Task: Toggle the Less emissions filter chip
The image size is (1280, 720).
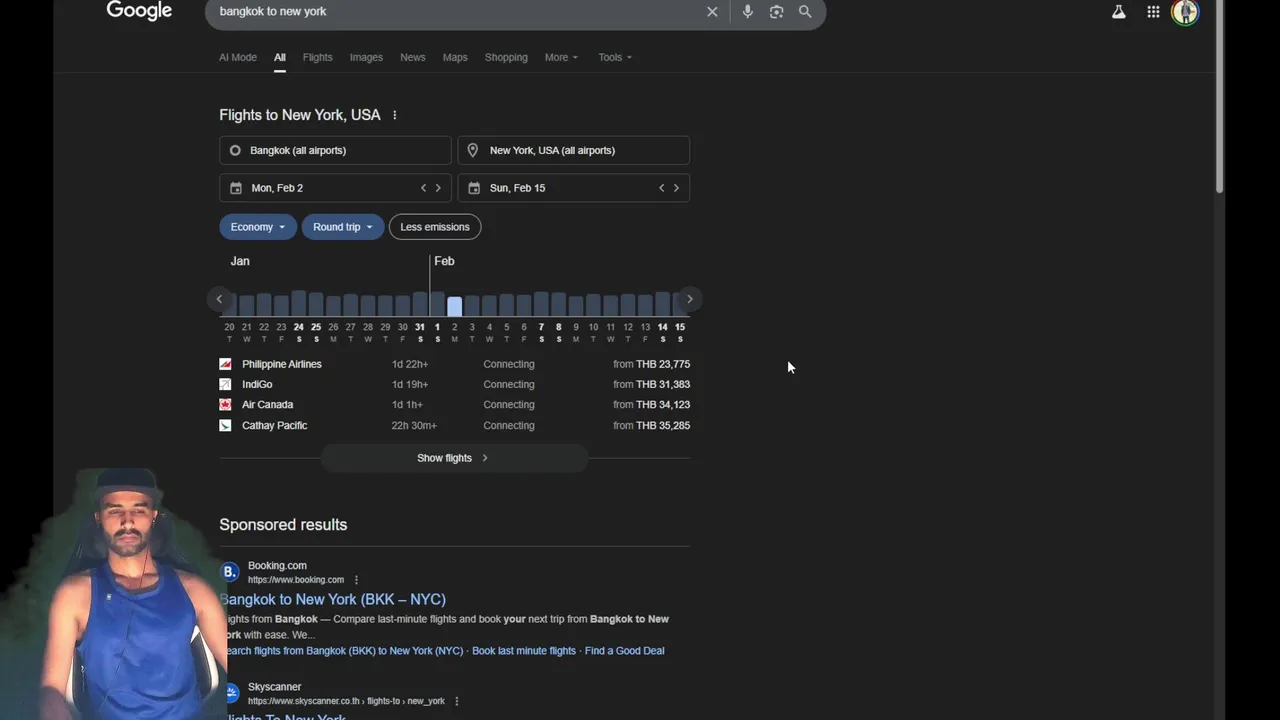Action: (435, 227)
